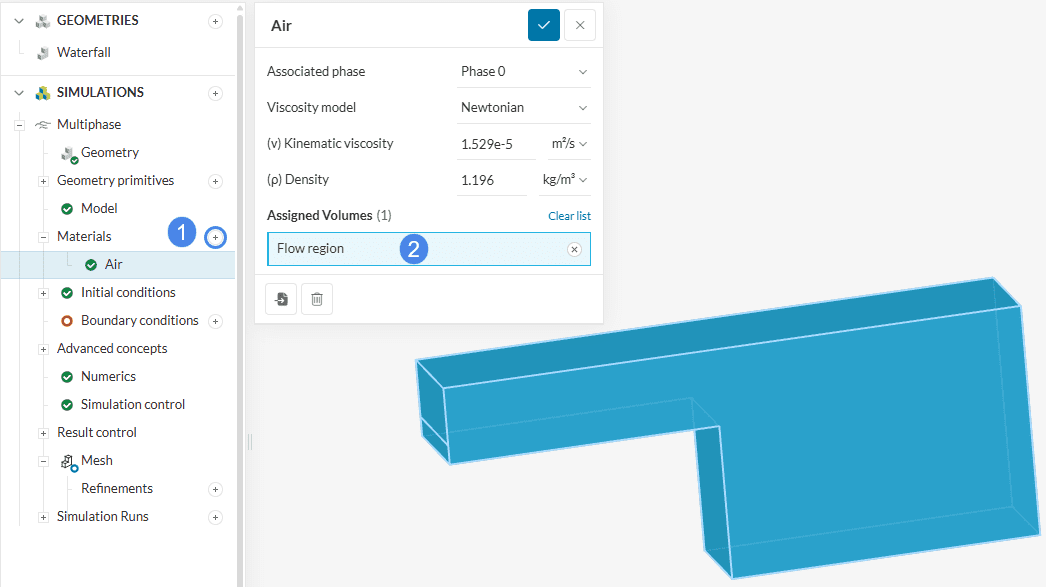
Task: Change the kinematic viscosity unit dropdown
Action: coord(569,144)
